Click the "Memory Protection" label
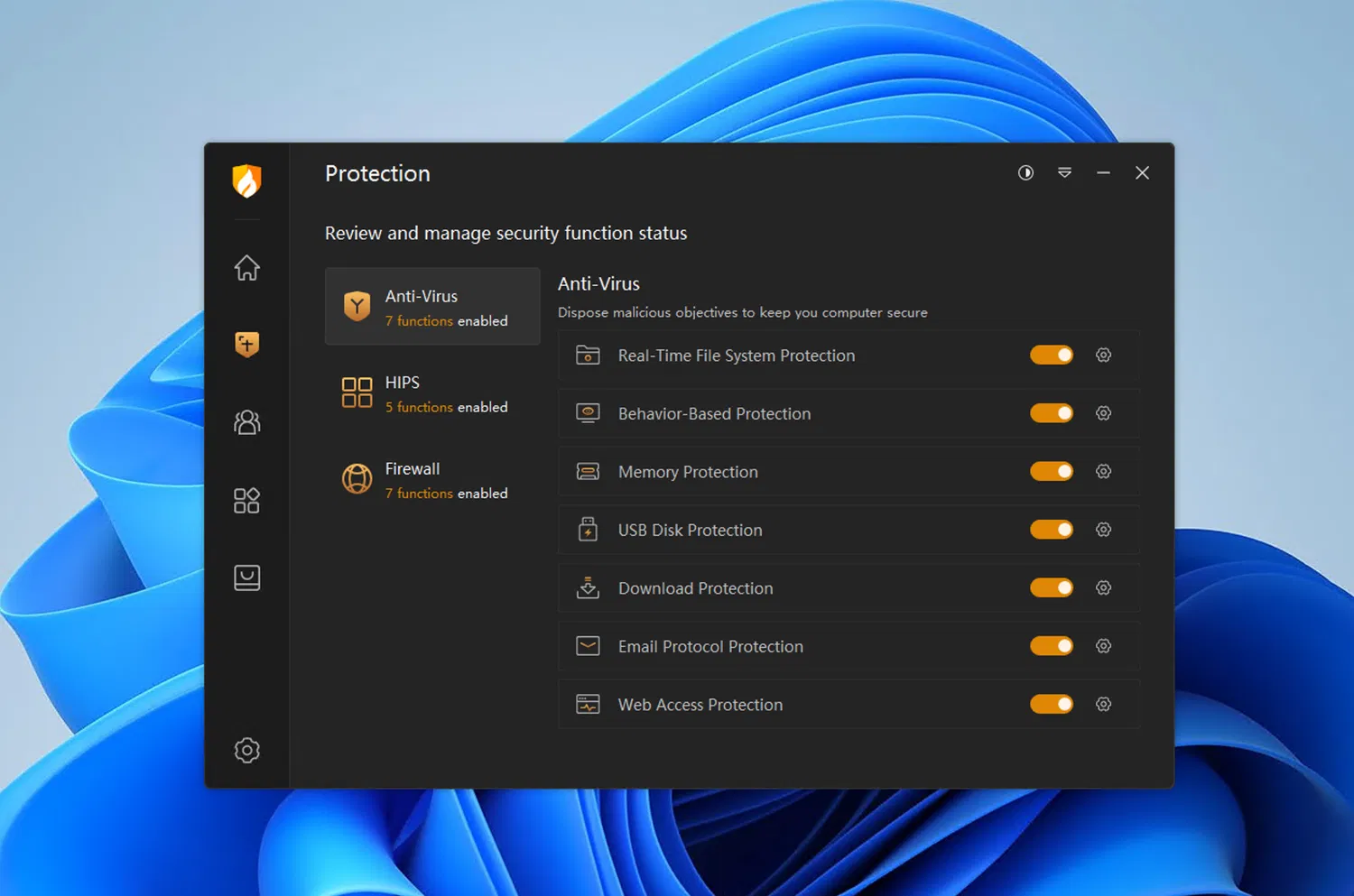 [688, 472]
